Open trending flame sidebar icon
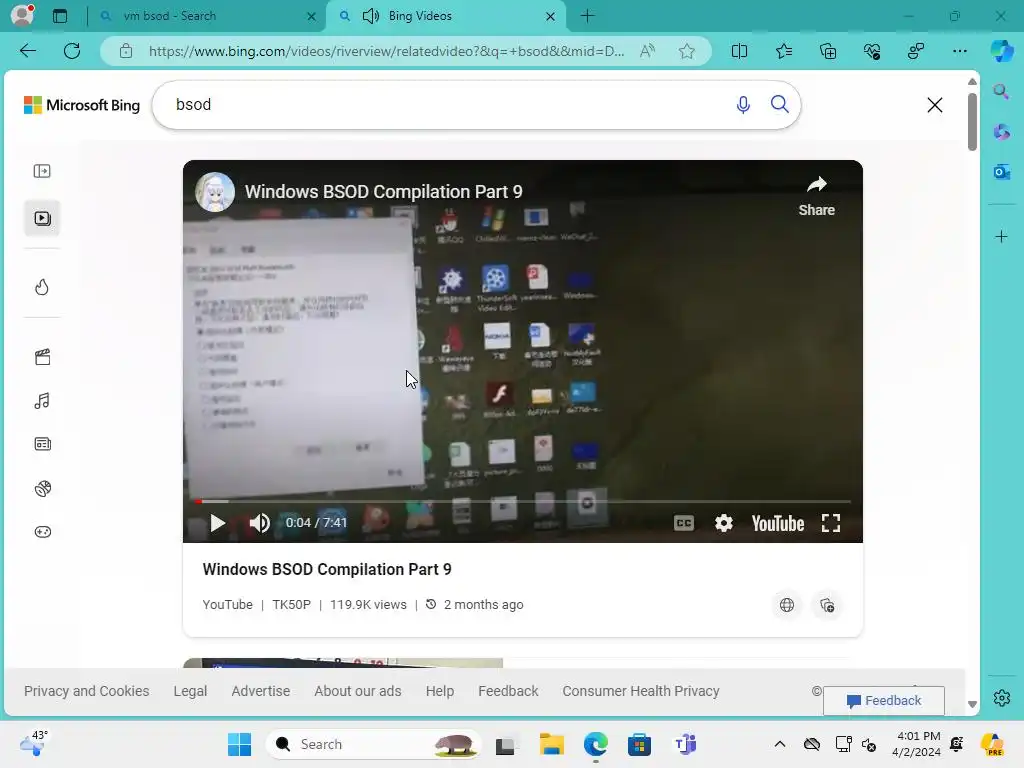Viewport: 1024px width, 768px height. [x=42, y=287]
